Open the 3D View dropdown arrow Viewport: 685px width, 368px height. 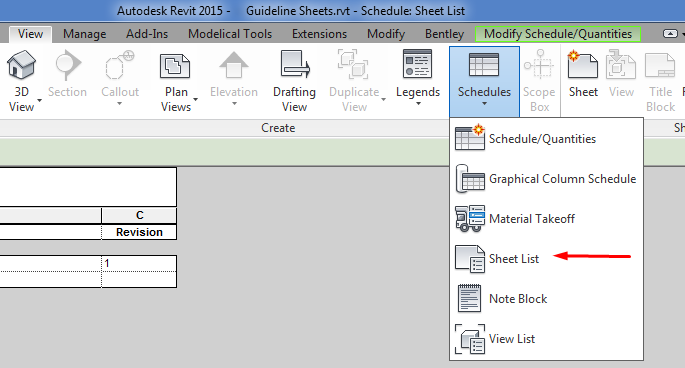39,101
